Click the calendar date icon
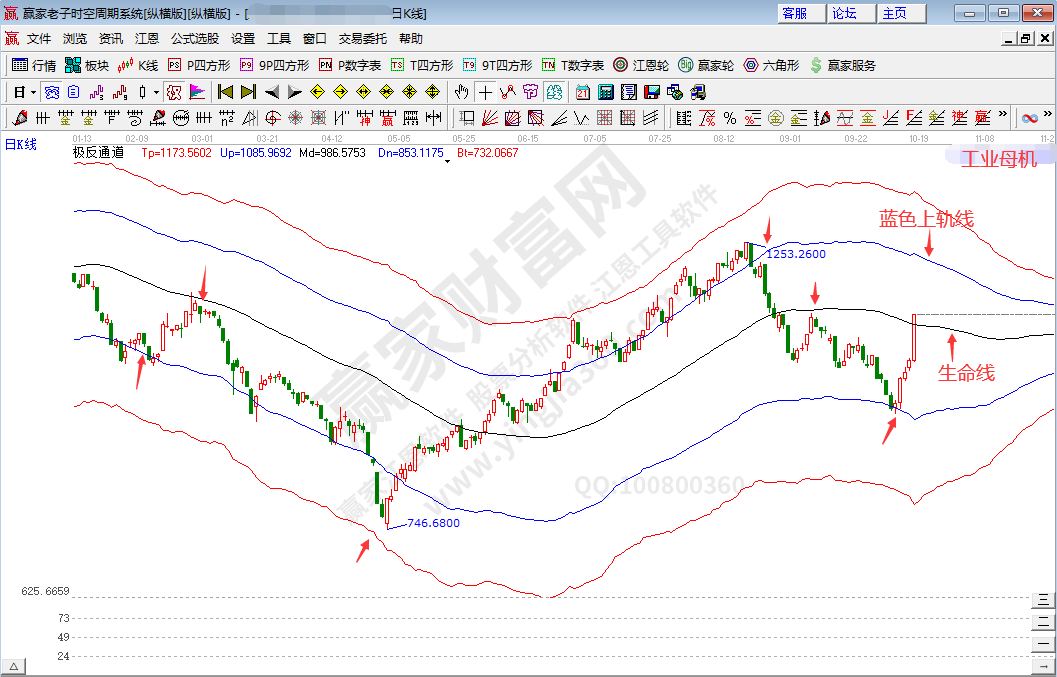The height and width of the screenshot is (677, 1057). pos(583,92)
